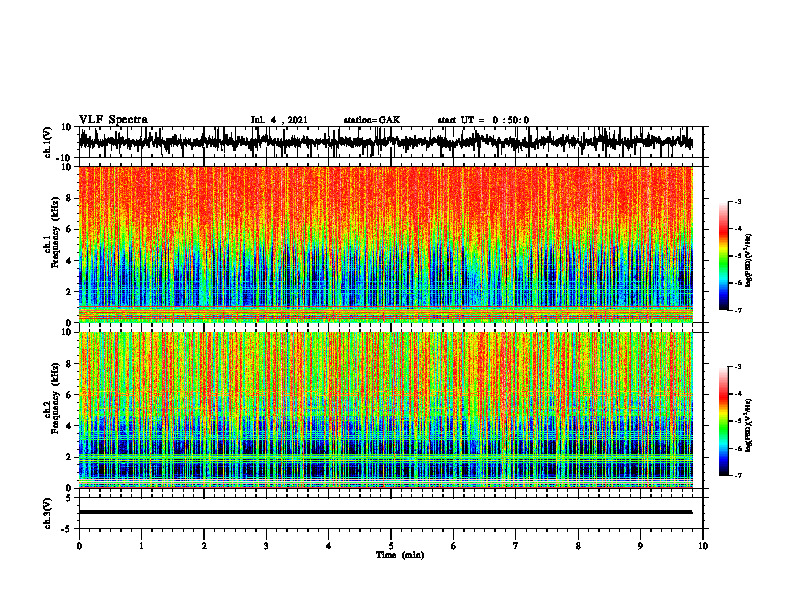Image resolution: width=792 pixels, height=612 pixels.
Task: Click inside the ch.1 spectrogram panel
Action: coord(385,244)
